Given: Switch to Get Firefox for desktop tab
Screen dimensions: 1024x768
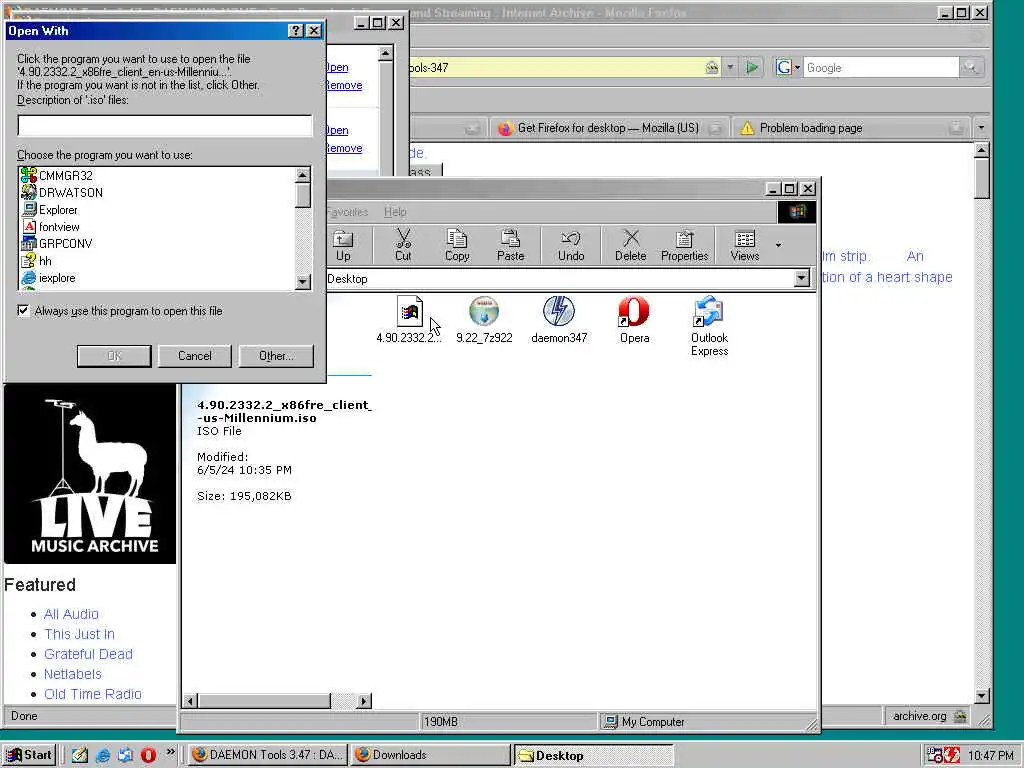Looking at the screenshot, I should (608, 128).
